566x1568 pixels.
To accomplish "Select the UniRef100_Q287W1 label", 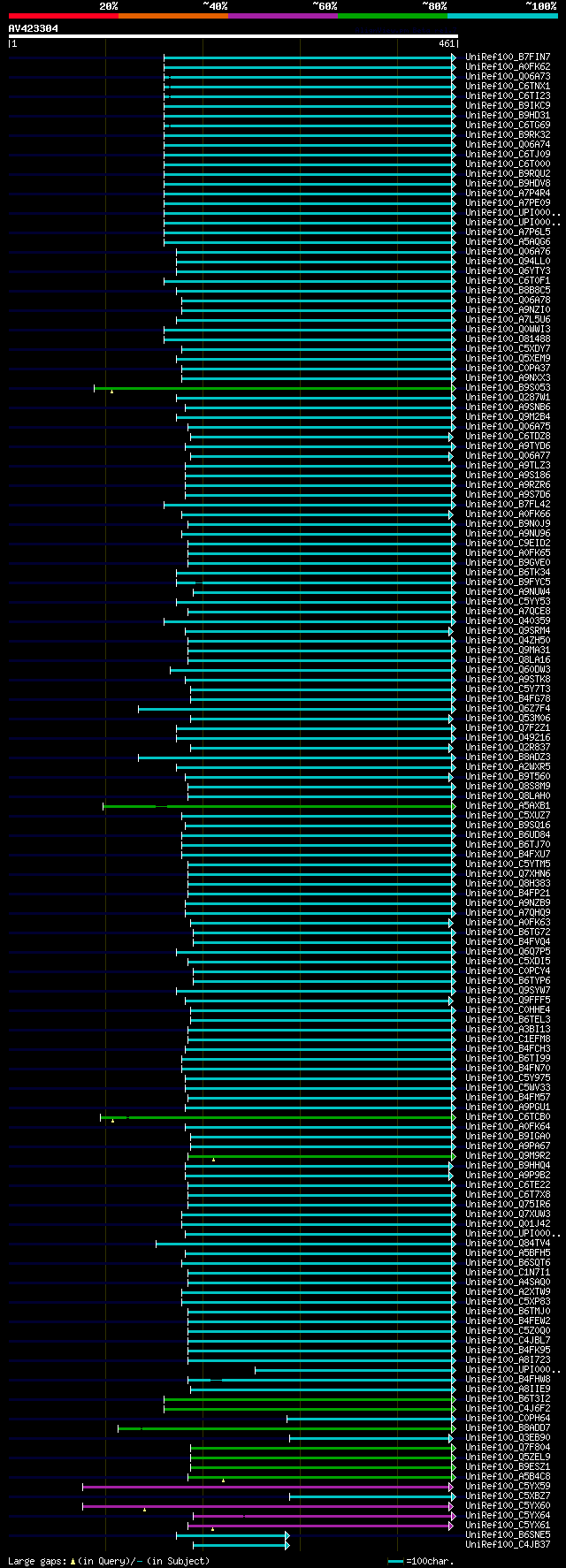I will 508,398.
